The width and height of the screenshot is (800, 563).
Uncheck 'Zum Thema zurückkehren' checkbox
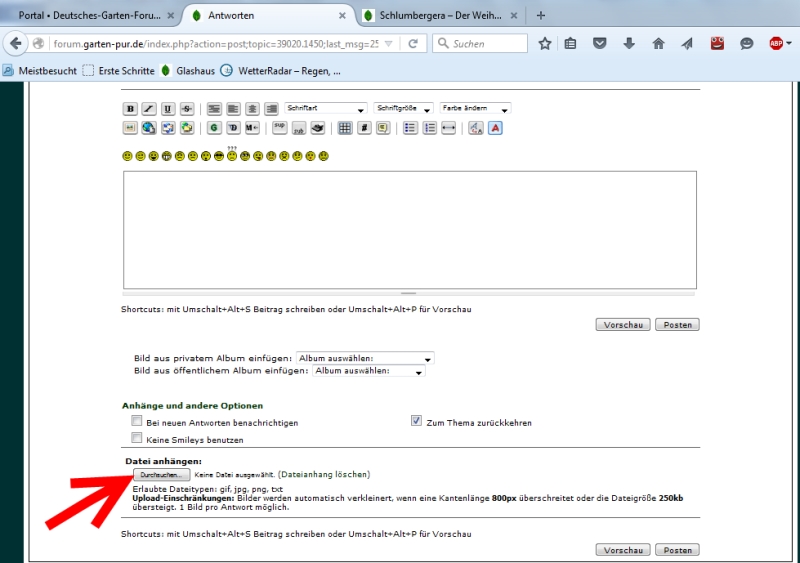click(x=417, y=422)
